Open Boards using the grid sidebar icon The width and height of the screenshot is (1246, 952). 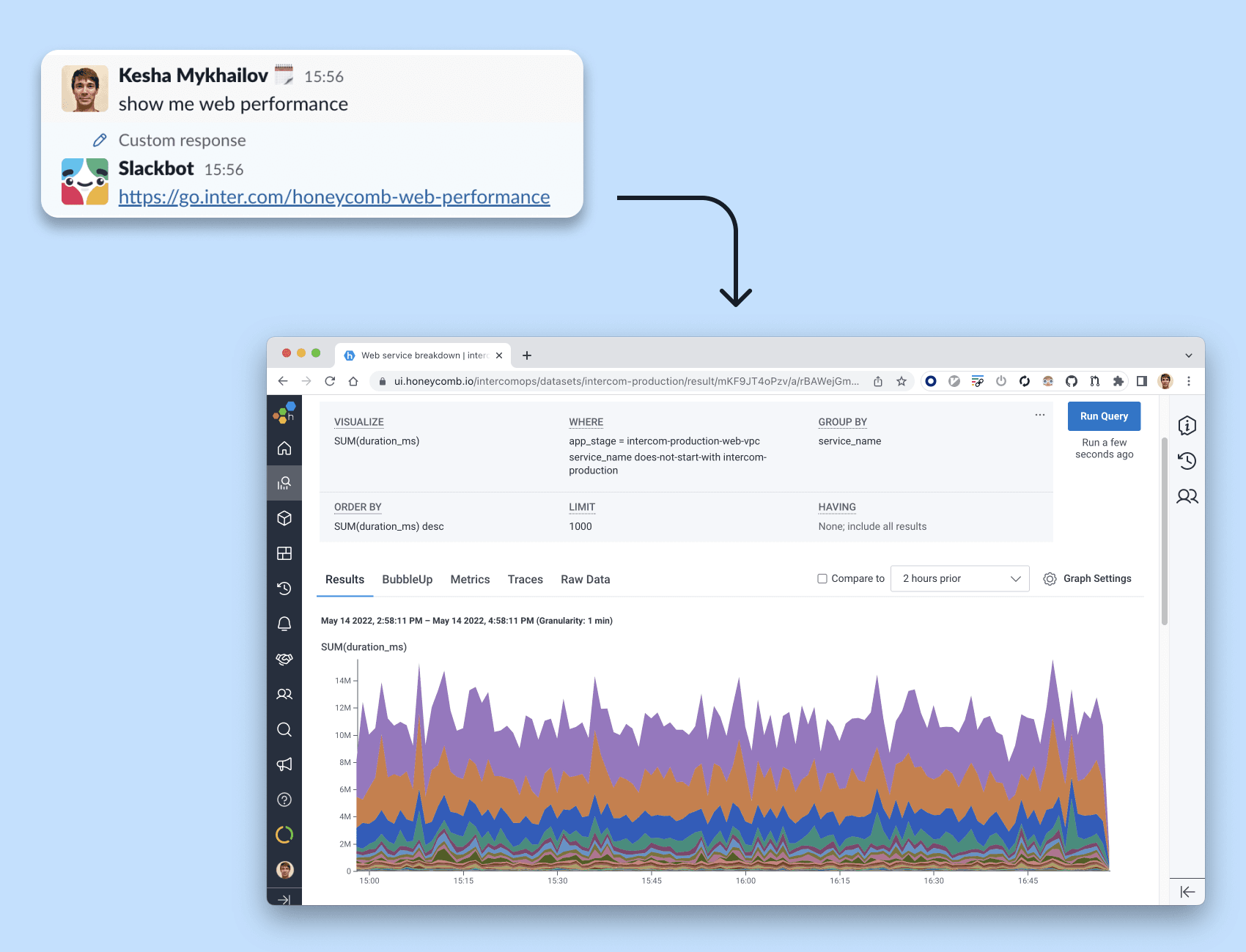coord(284,553)
